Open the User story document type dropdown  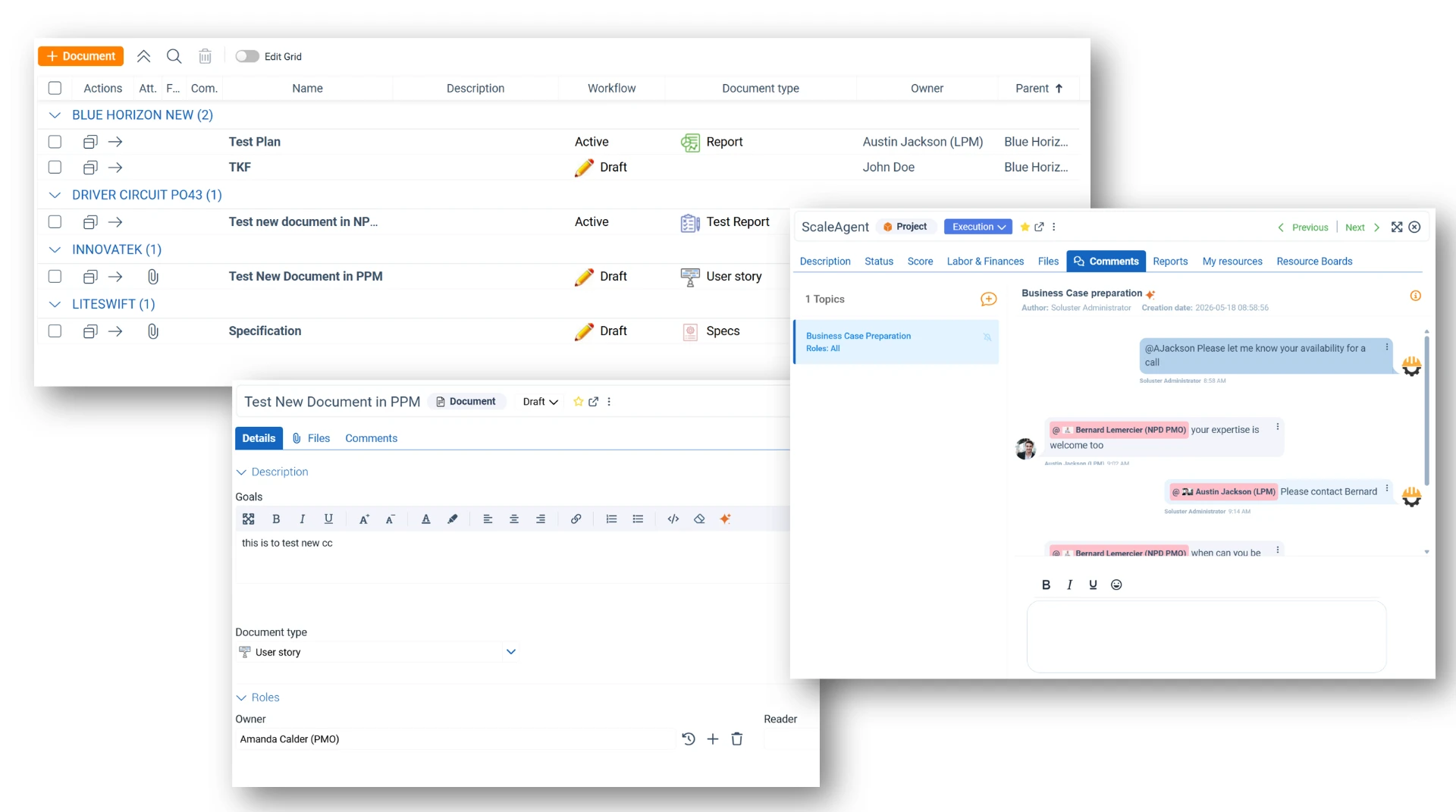(x=377, y=652)
